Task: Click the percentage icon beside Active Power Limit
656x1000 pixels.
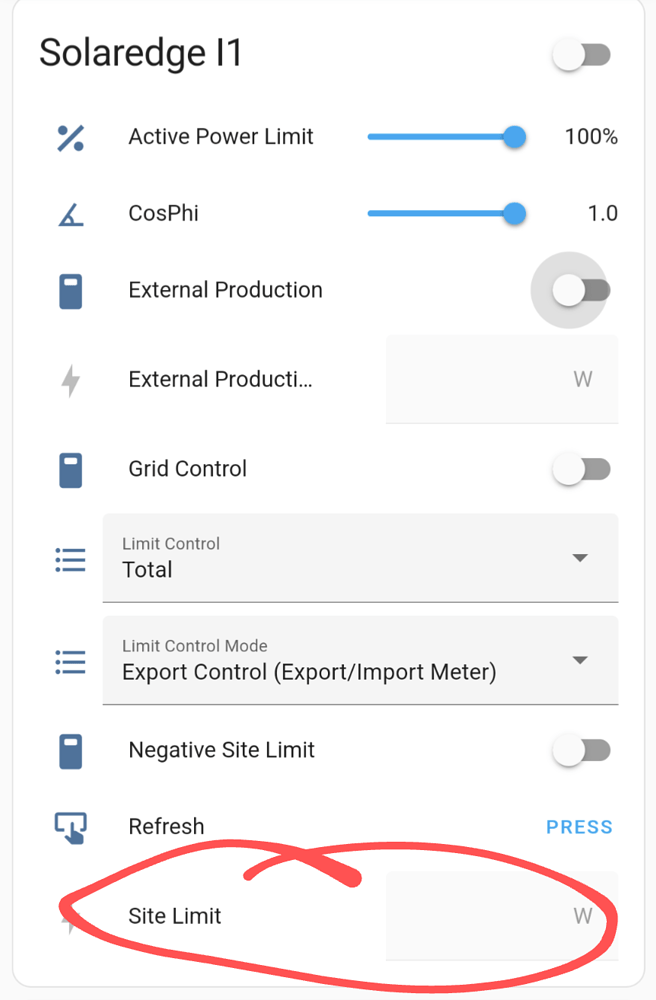Action: [70, 136]
